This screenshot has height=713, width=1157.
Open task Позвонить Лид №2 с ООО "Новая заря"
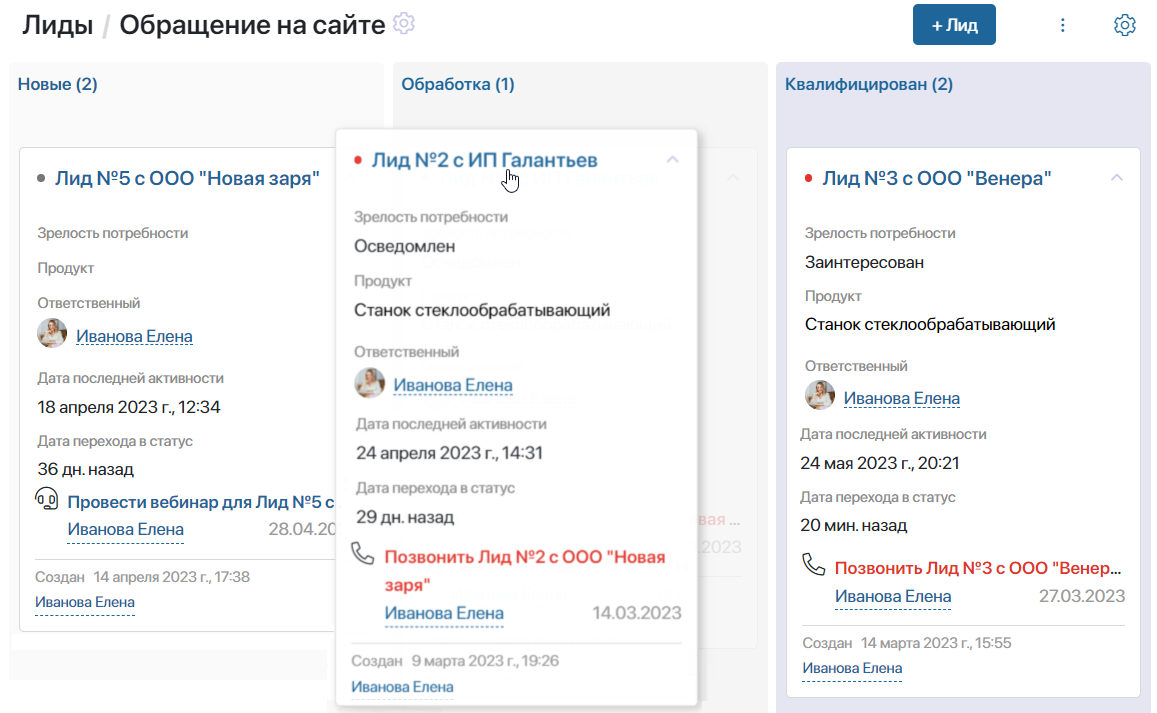click(525, 571)
